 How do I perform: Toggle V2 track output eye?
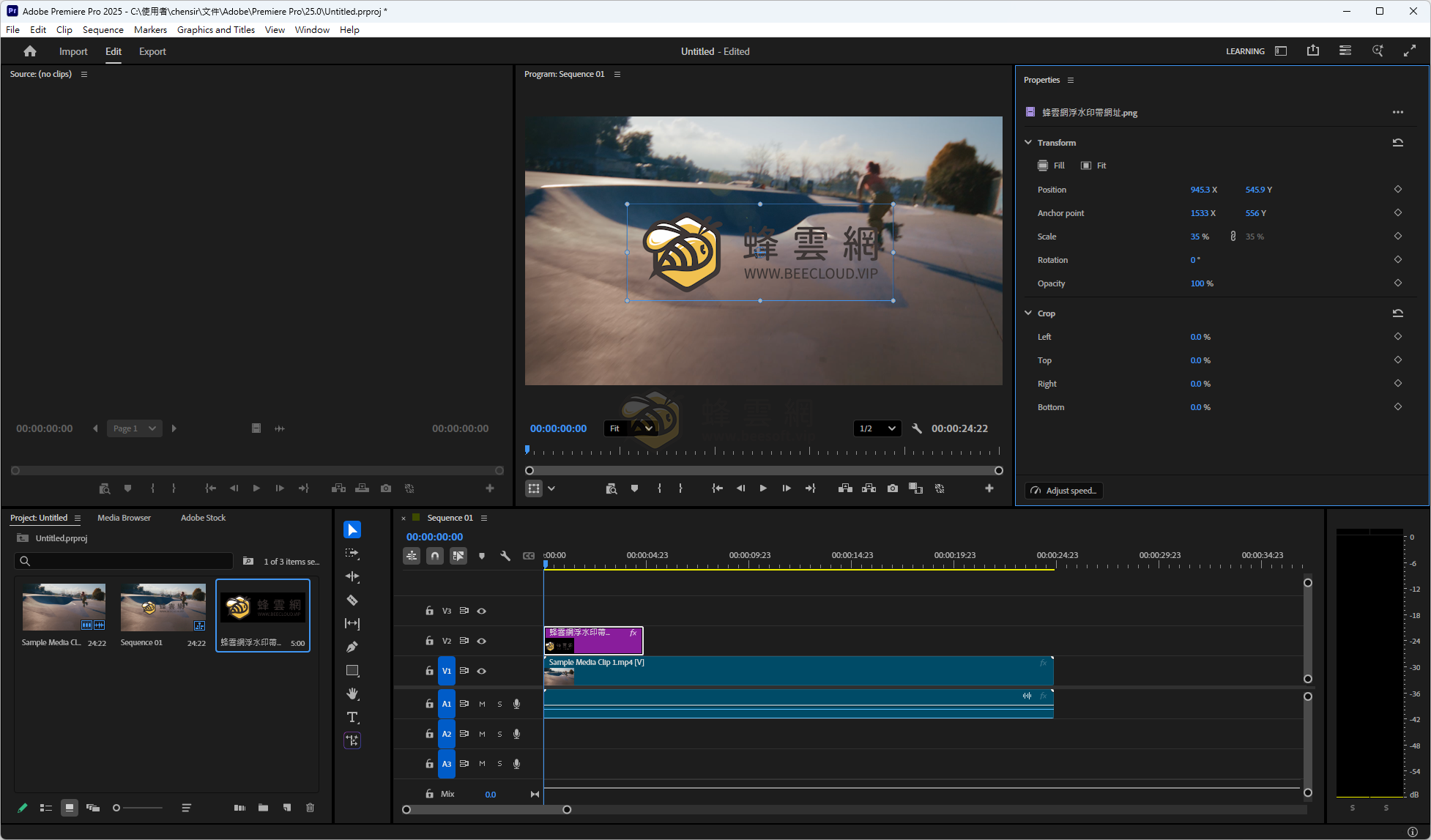(482, 641)
